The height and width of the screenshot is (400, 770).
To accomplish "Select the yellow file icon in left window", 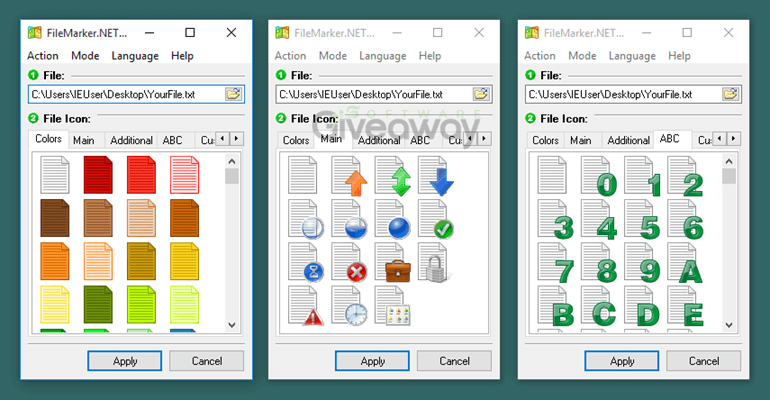I will (184, 261).
